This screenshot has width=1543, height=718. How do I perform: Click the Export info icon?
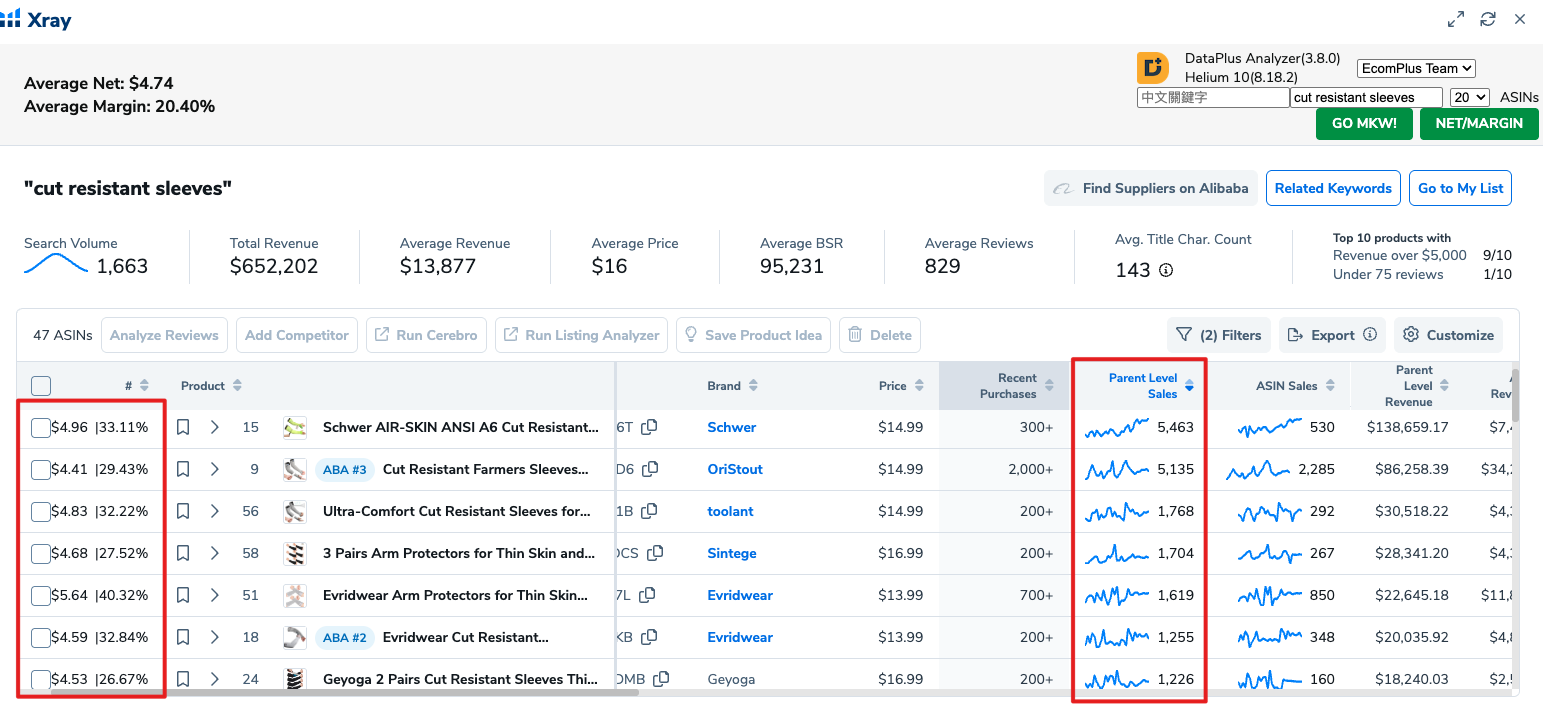pyautogui.click(x=1370, y=335)
